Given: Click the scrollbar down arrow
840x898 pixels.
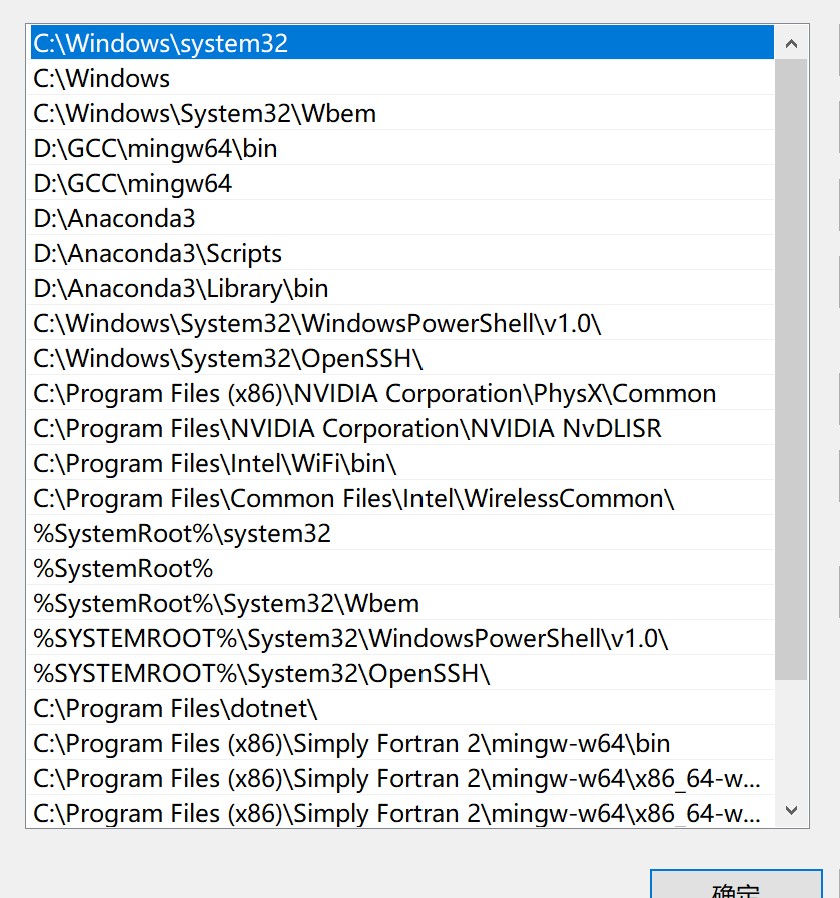Looking at the screenshot, I should point(791,810).
